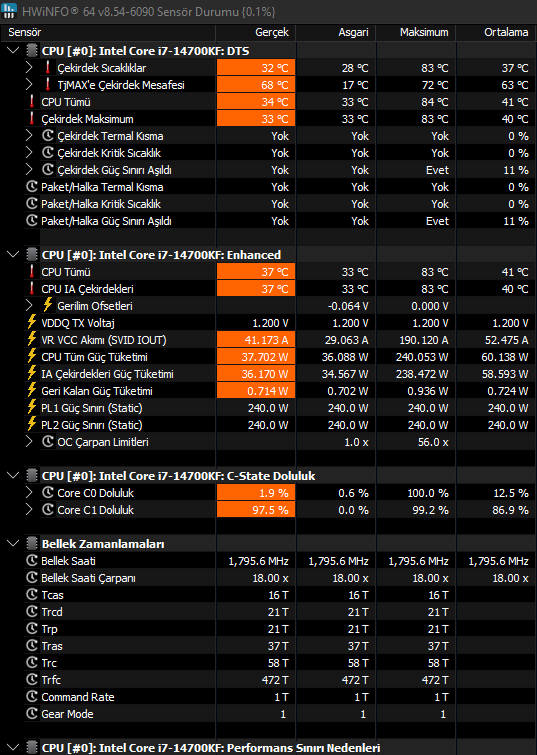
Task: Click clock icon beside Paket/Halka Kritik Sıcaklık
Action: (x=32, y=204)
